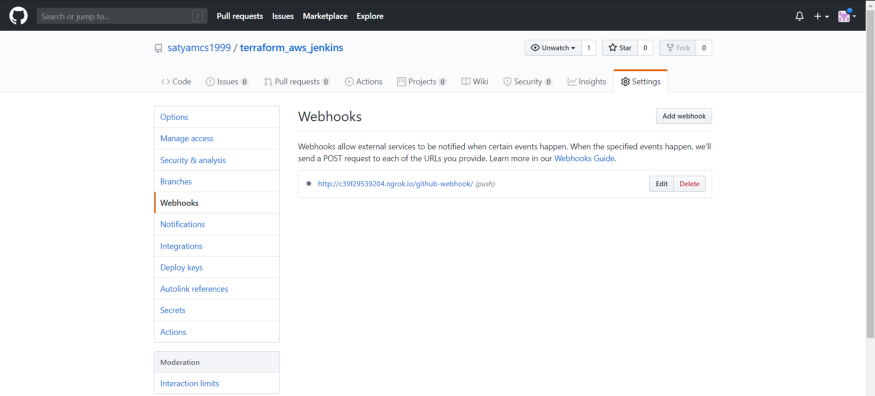Open the user avatar menu
The height and width of the screenshot is (396, 875).
pos(847,16)
